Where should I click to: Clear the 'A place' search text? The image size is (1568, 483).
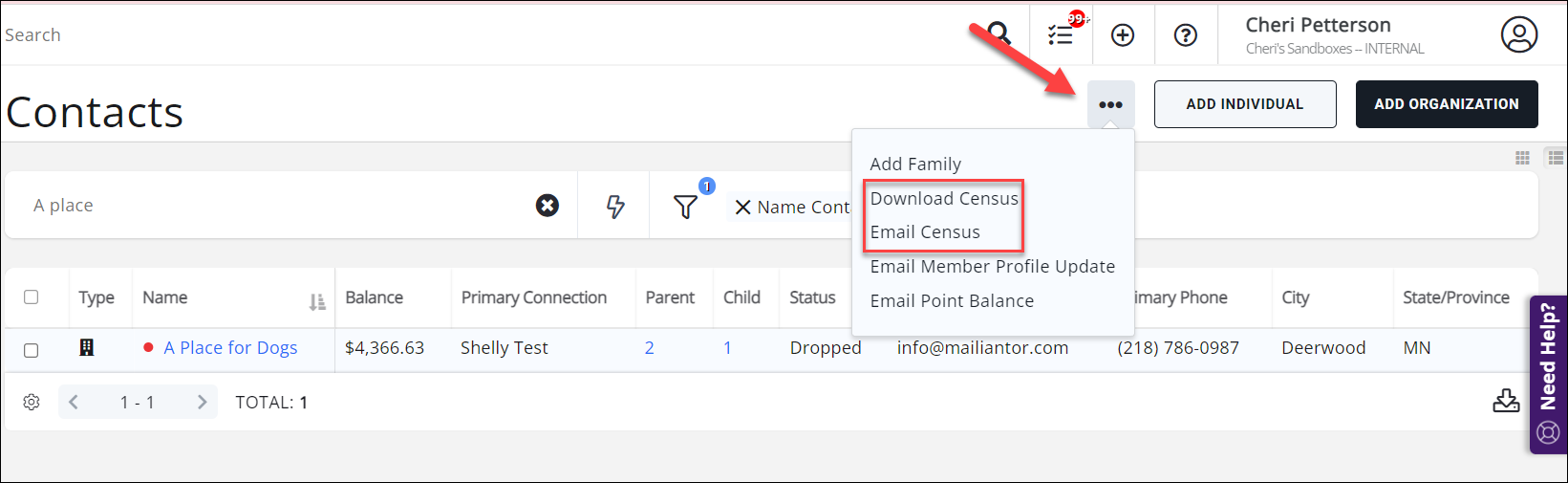click(x=548, y=206)
